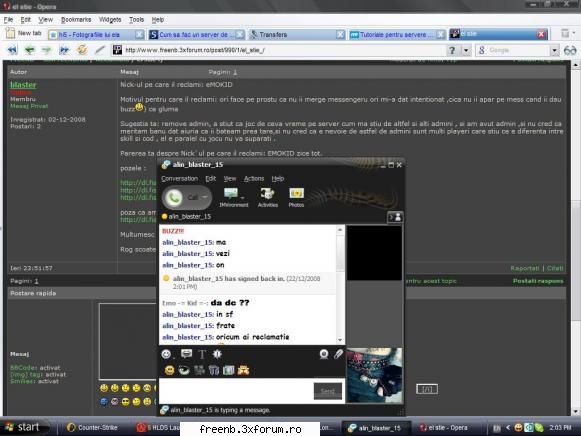This screenshot has width=581, height=436.
Task: Open Google search engine dropdown
Action: pyautogui.click(x=554, y=50)
